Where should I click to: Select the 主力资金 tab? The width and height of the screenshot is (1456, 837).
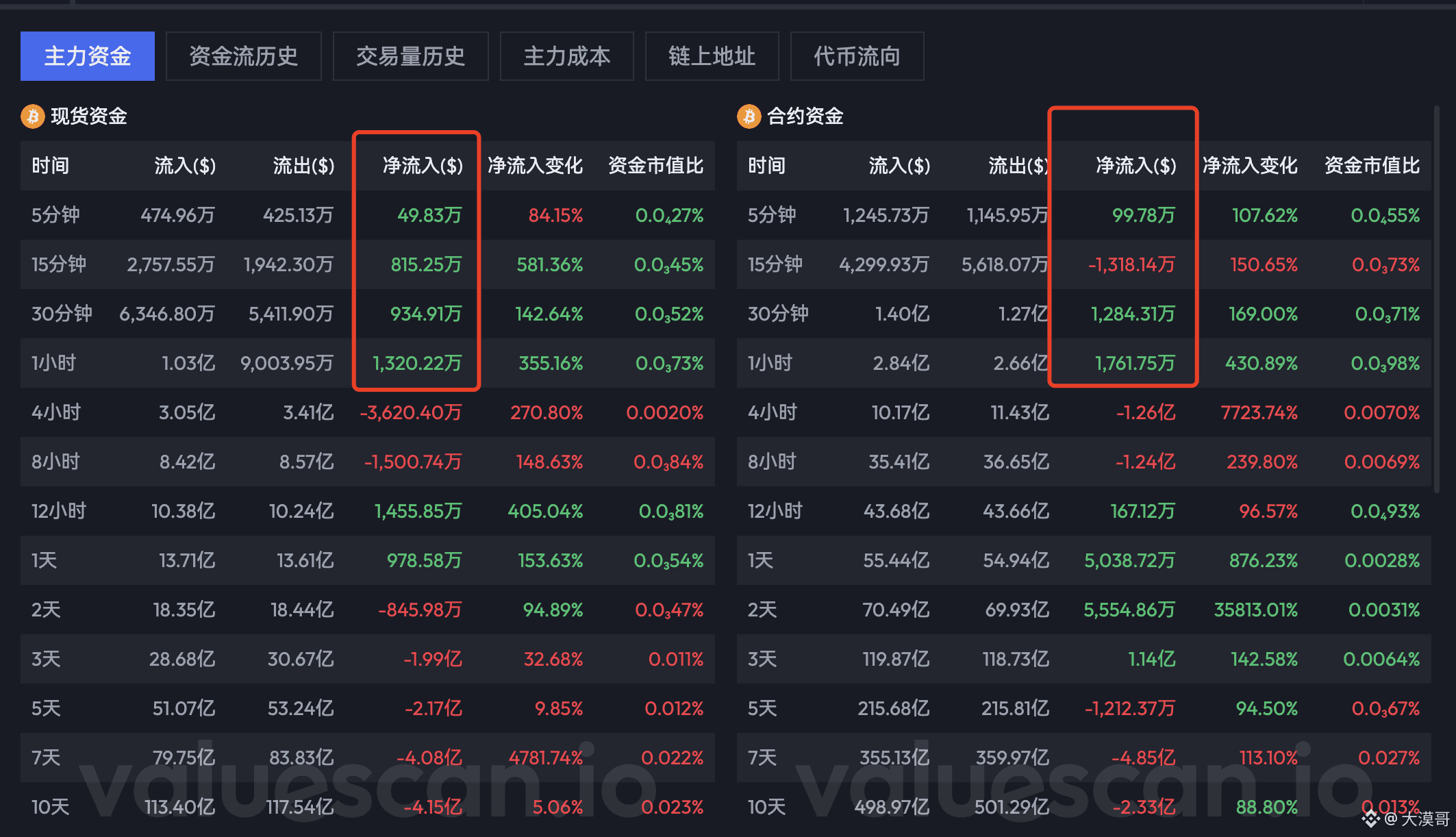pyautogui.click(x=88, y=56)
